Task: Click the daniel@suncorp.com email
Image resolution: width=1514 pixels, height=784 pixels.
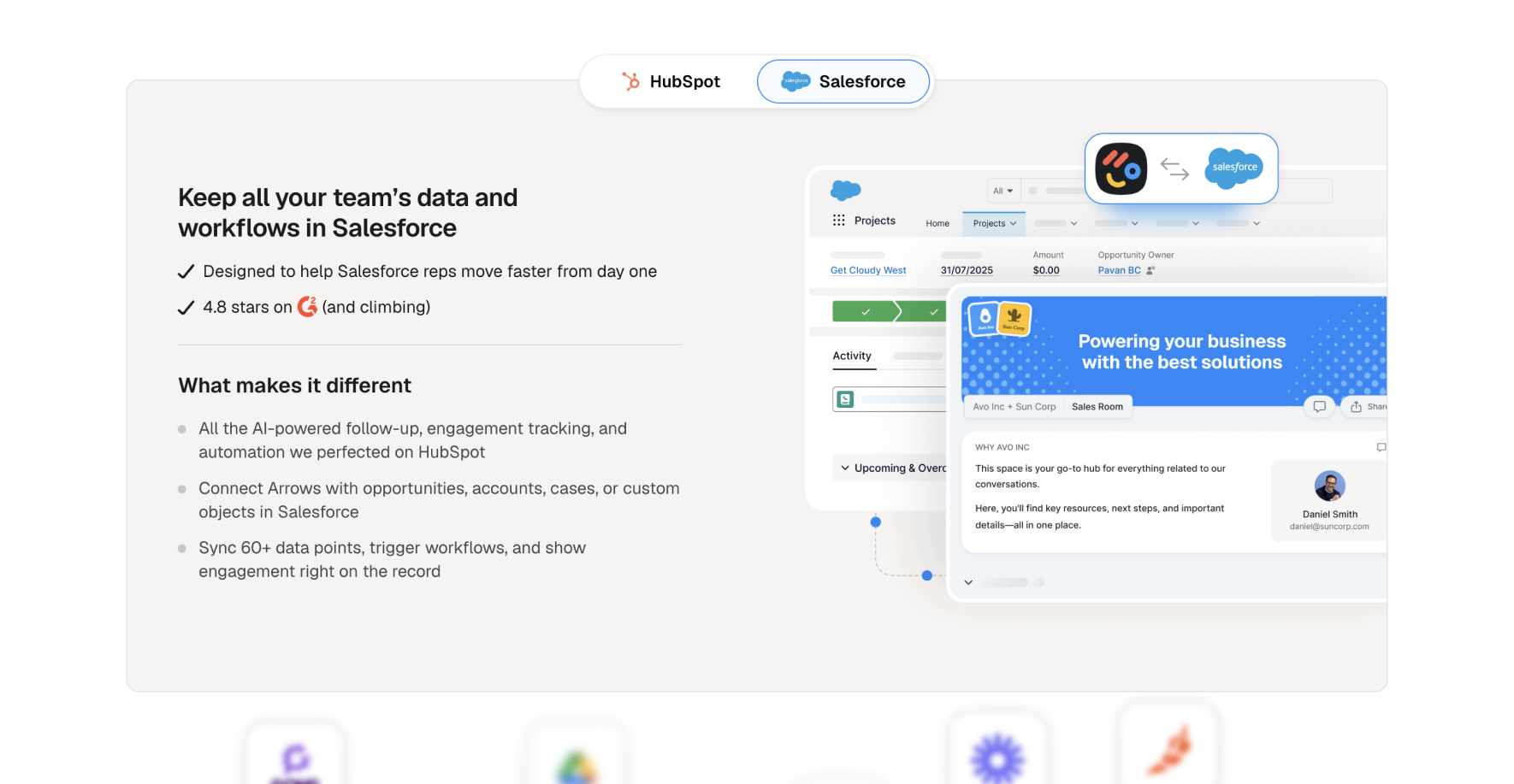Action: (1329, 527)
